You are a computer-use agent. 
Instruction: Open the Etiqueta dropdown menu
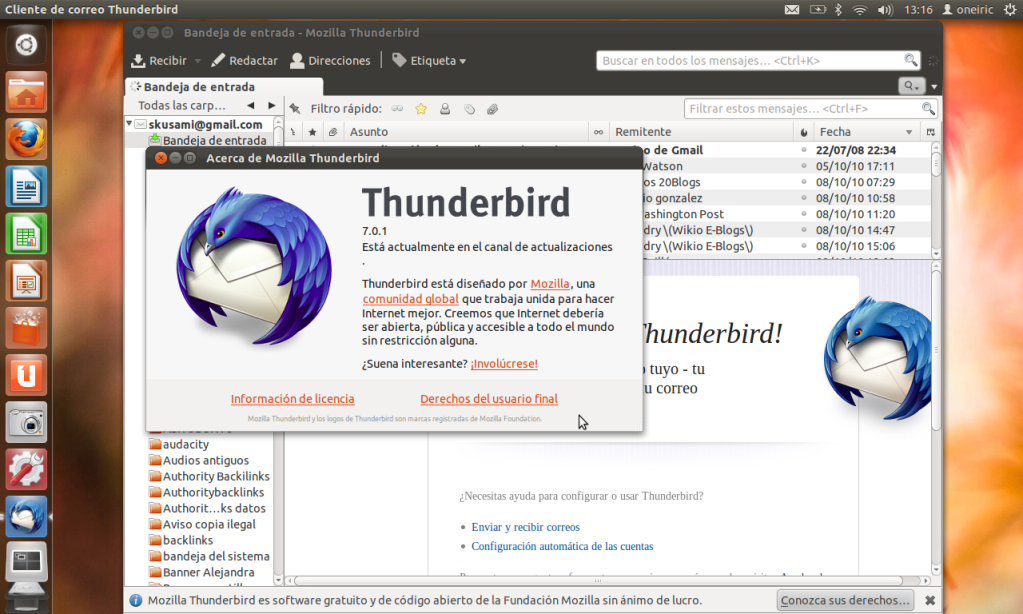tap(429, 61)
